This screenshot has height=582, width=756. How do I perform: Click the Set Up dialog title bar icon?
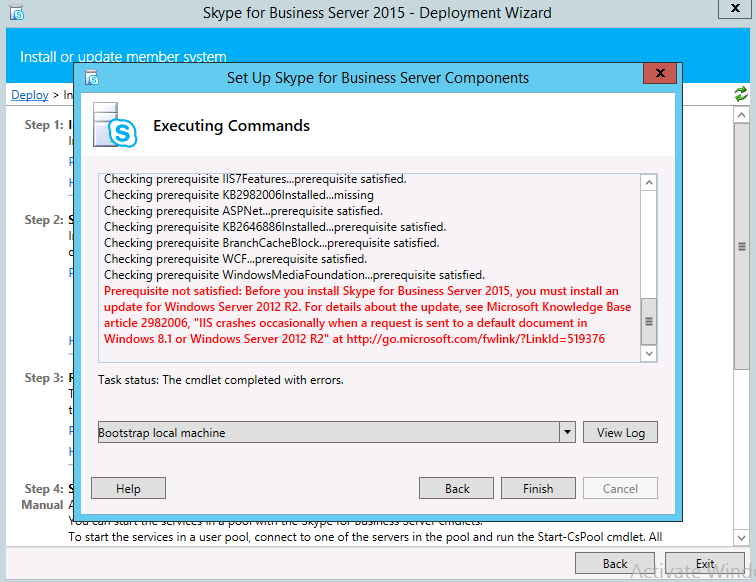[x=92, y=77]
